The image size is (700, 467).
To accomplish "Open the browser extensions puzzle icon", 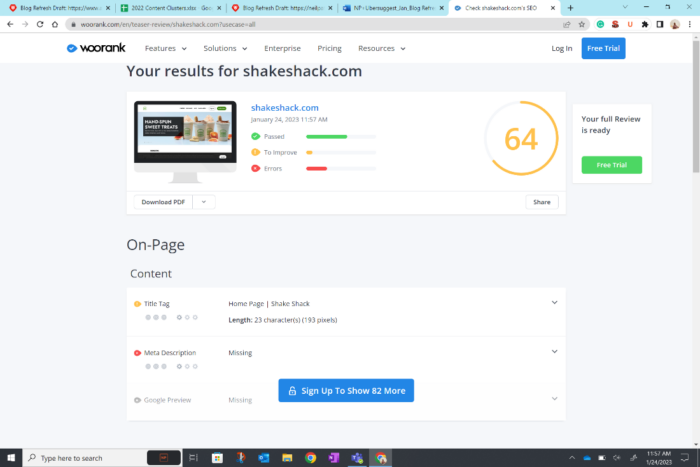I will pos(645,25).
